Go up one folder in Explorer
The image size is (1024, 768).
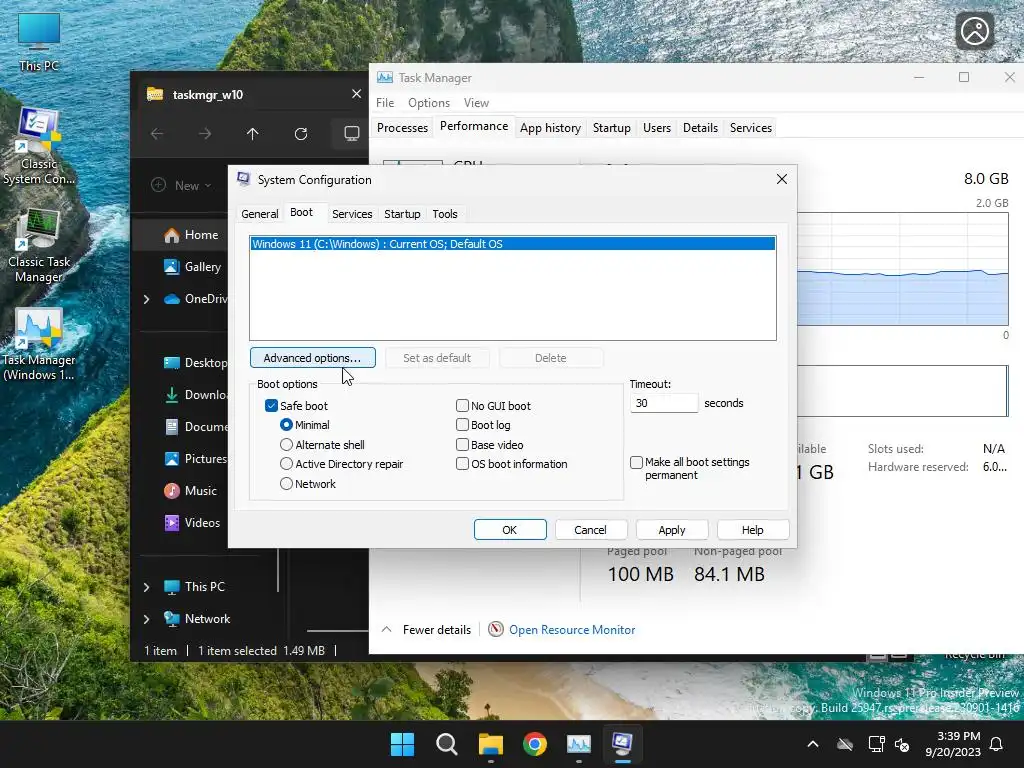253,134
